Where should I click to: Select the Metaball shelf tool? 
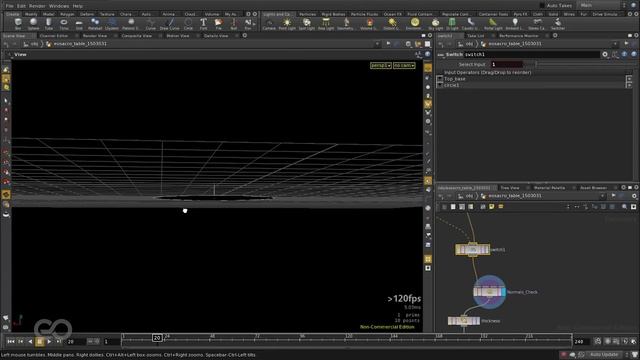click(95, 24)
